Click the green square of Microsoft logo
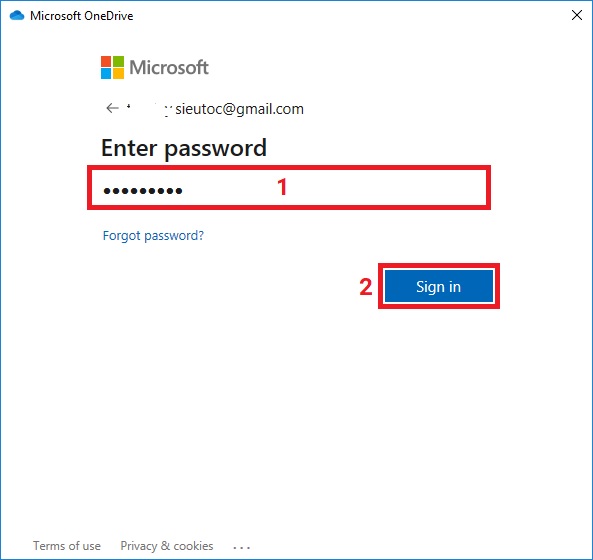This screenshot has width=593, height=560. pyautogui.click(x=118, y=61)
